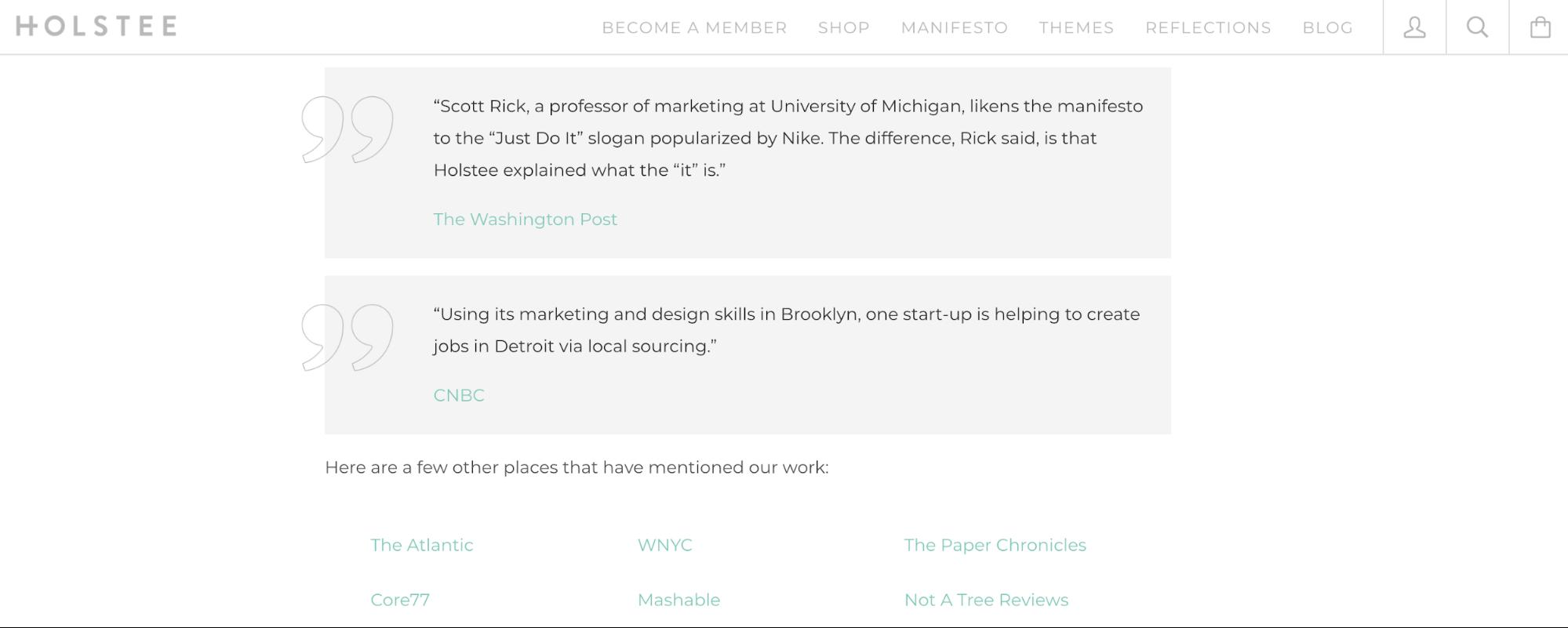The height and width of the screenshot is (628, 1568).
Task: Open the Mashable press link
Action: coord(678,600)
